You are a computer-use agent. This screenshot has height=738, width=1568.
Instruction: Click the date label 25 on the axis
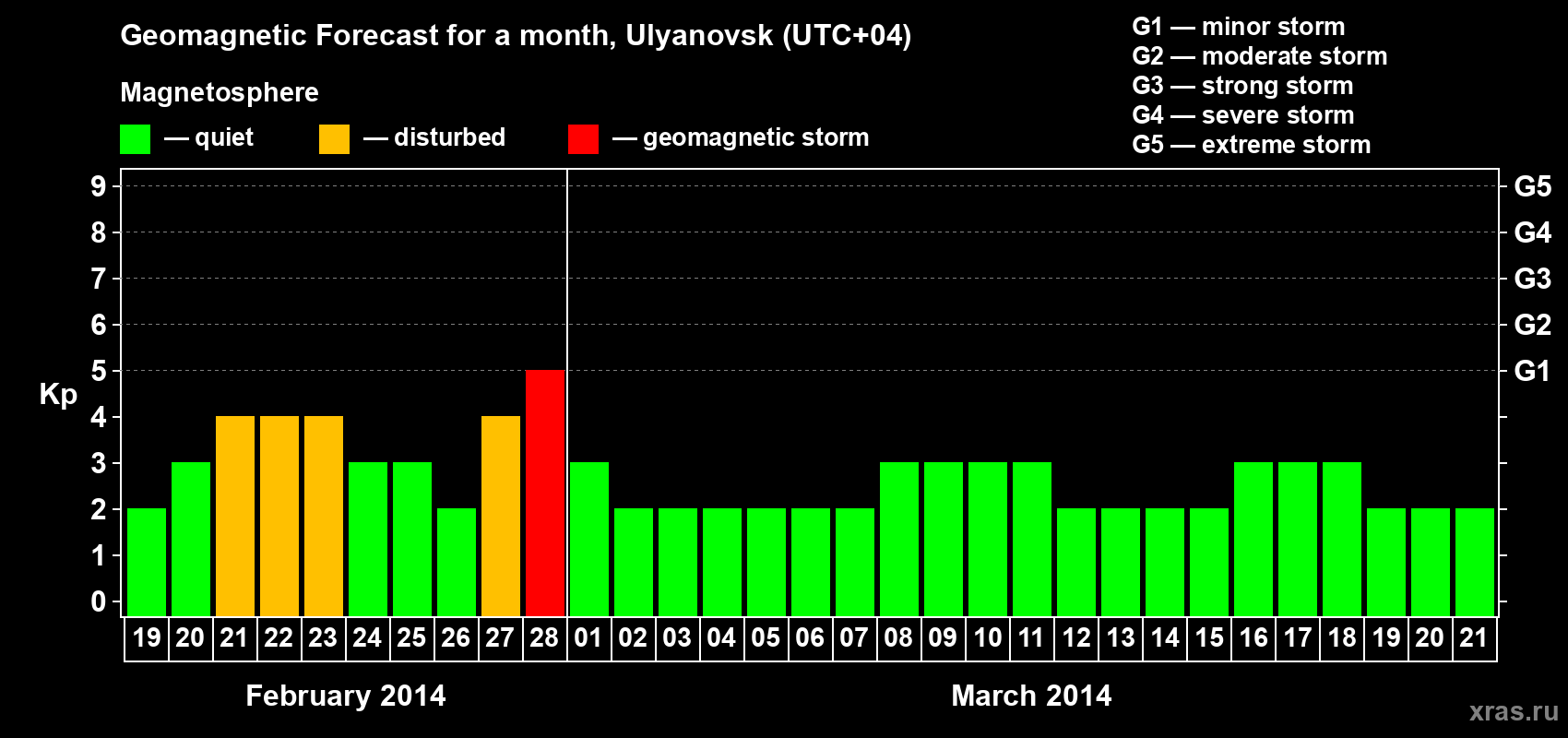tap(411, 638)
